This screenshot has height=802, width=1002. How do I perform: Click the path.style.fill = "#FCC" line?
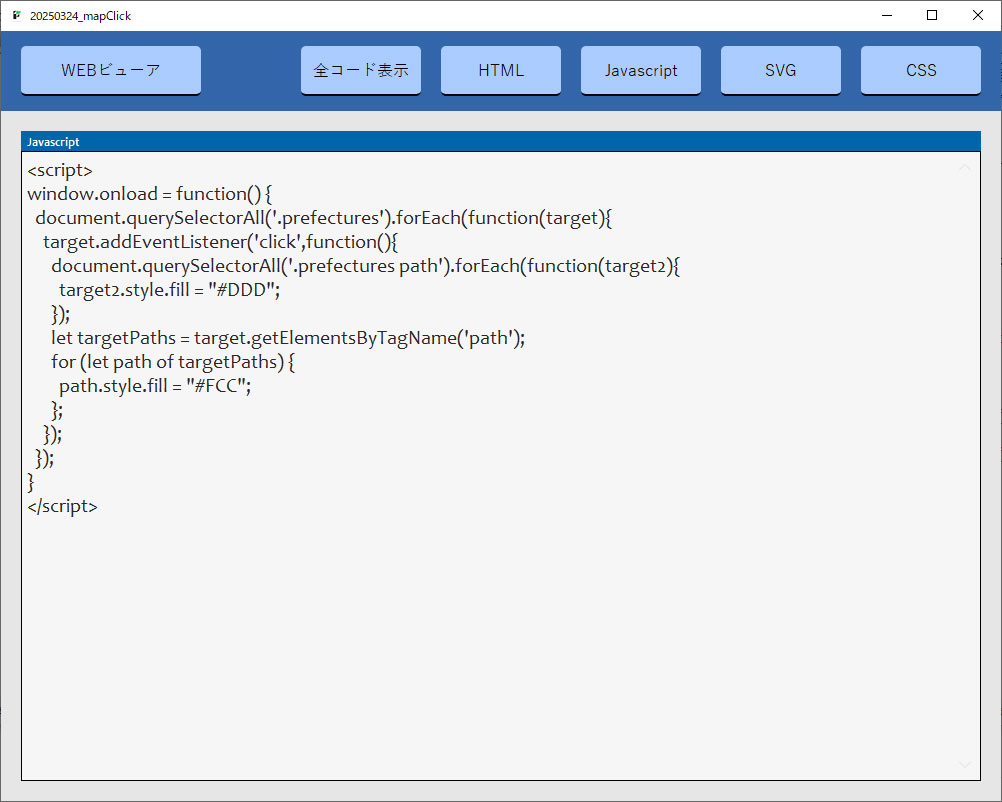155,386
